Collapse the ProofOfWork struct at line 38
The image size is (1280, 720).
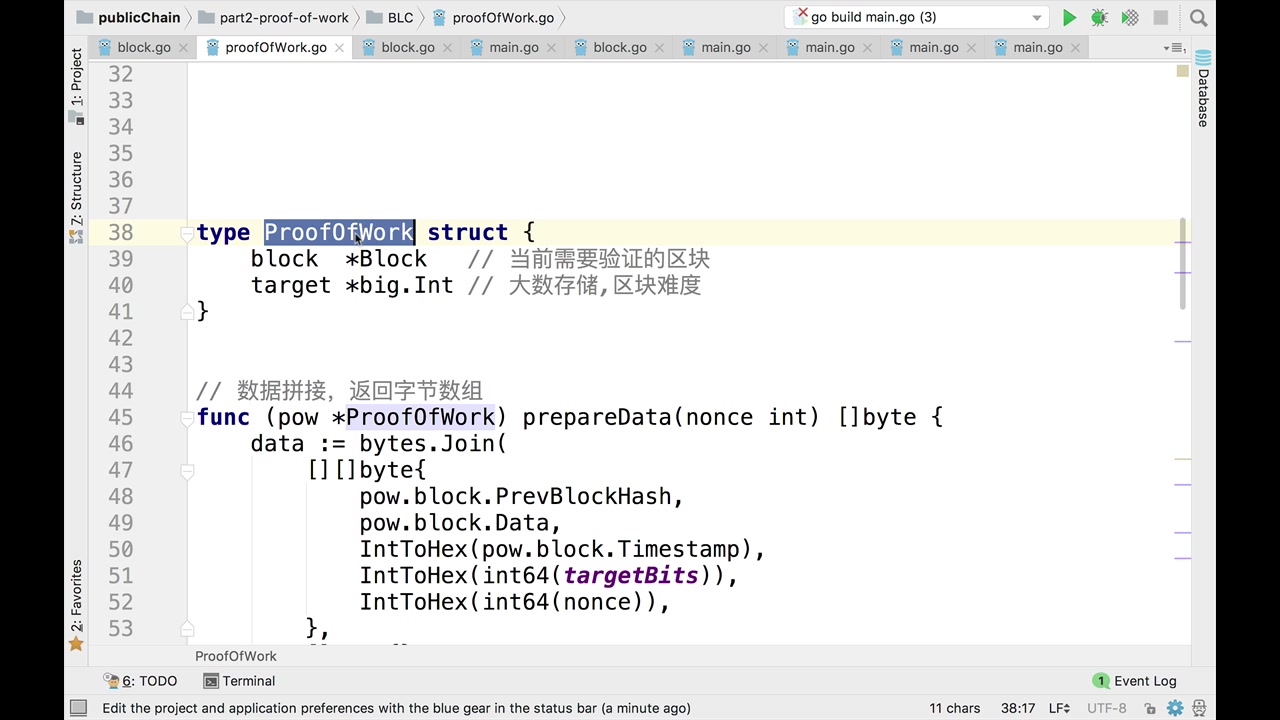tap(187, 233)
